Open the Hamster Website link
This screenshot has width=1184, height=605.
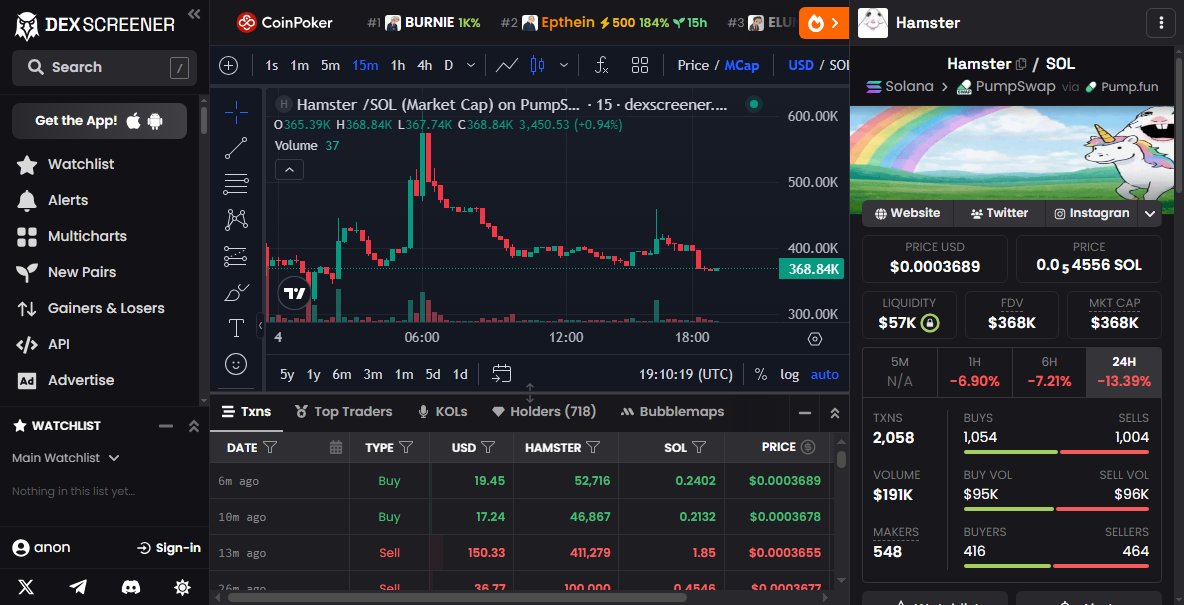pos(908,214)
